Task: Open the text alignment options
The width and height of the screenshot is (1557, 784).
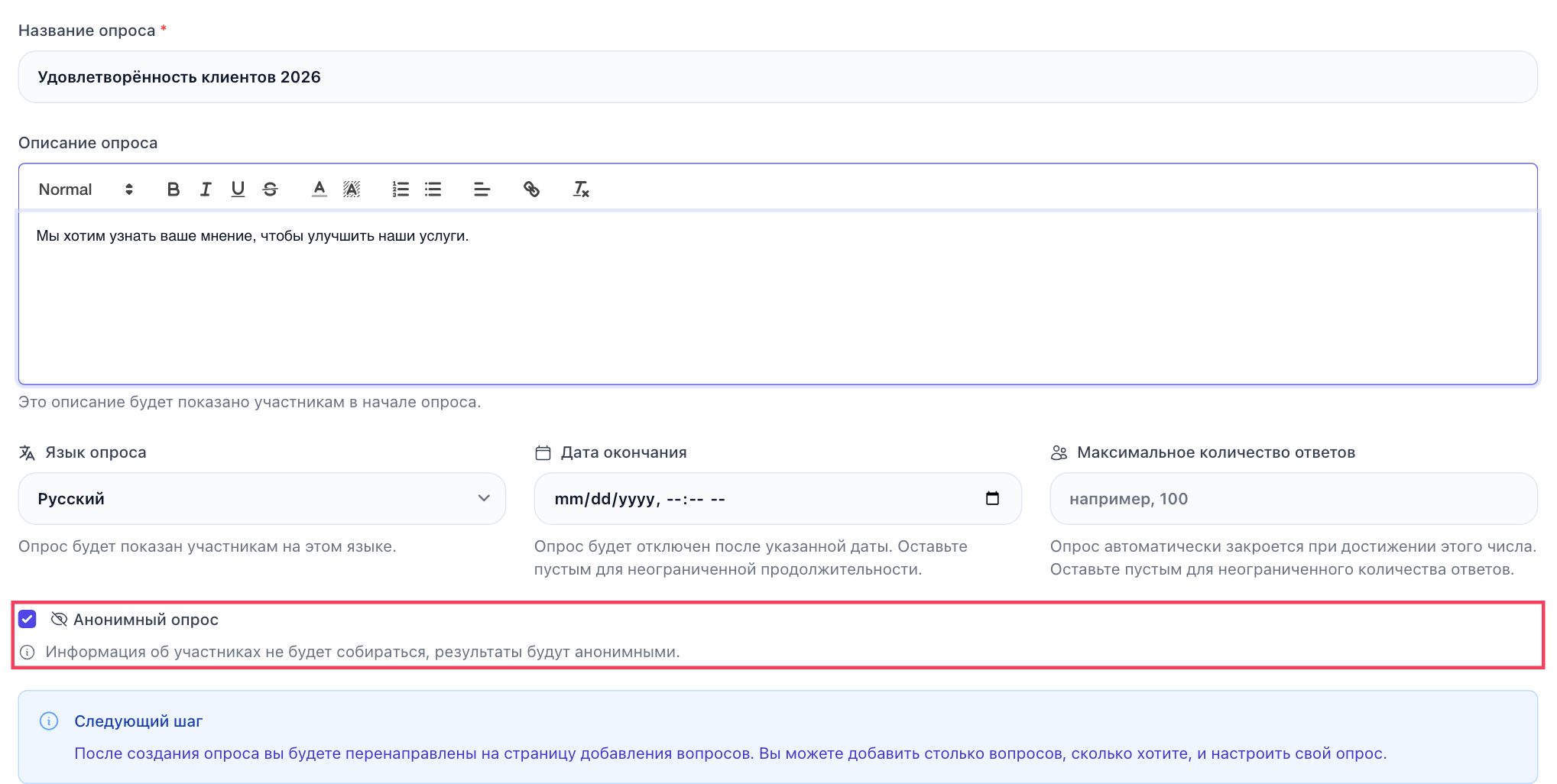Action: coord(482,189)
